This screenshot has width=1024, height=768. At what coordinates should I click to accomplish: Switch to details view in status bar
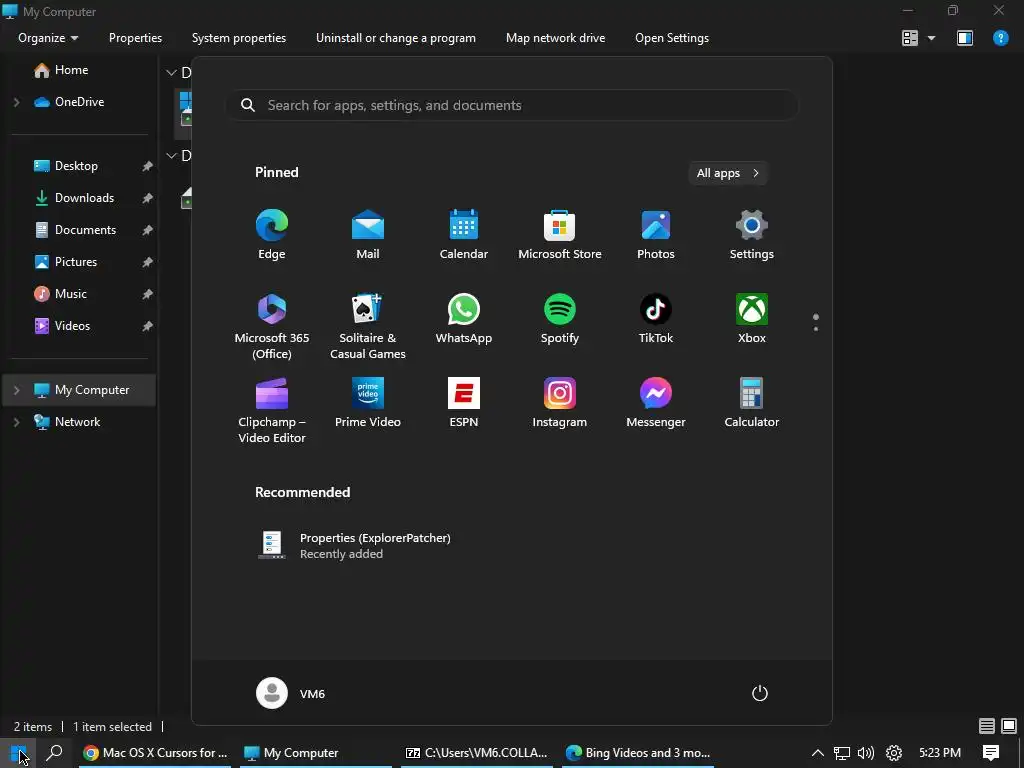pos(987,726)
